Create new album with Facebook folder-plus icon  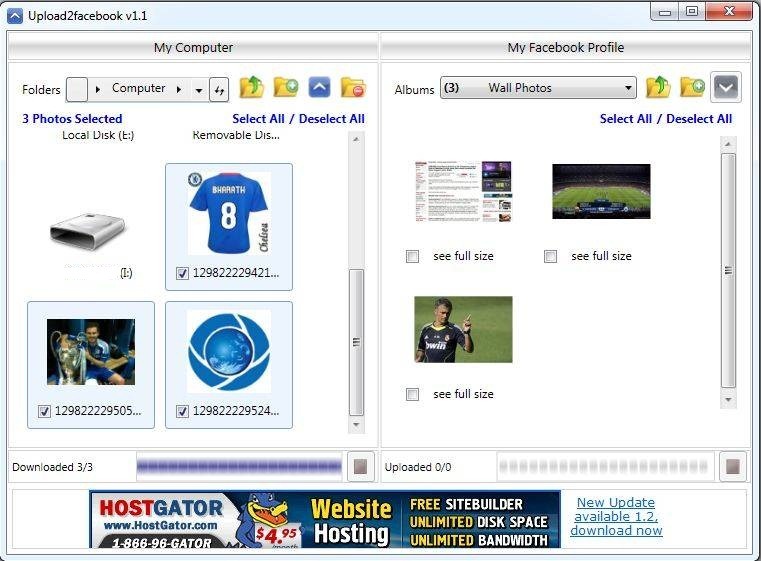click(692, 88)
